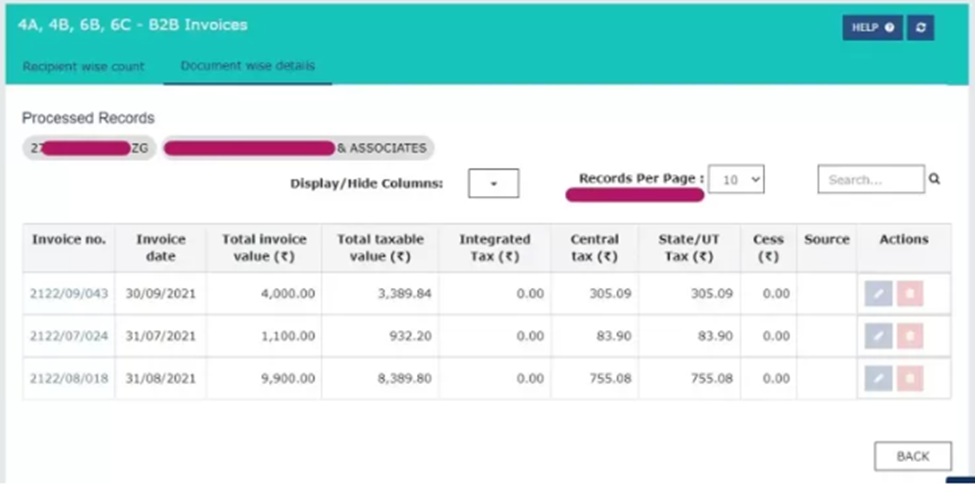Open invoice link 2122/09/043
This screenshot has width=975, height=488.
pos(68,294)
